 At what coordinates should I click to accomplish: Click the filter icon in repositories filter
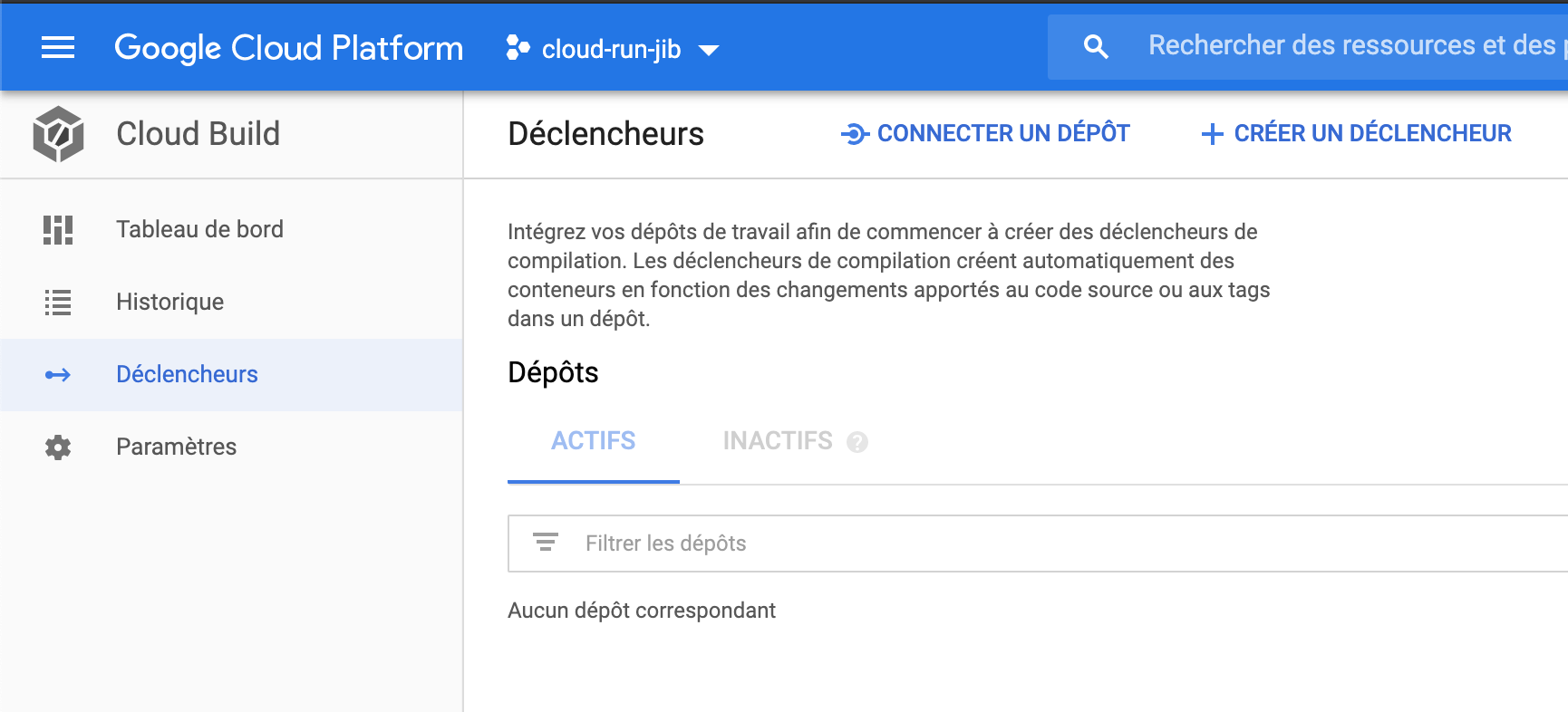pyautogui.click(x=545, y=543)
